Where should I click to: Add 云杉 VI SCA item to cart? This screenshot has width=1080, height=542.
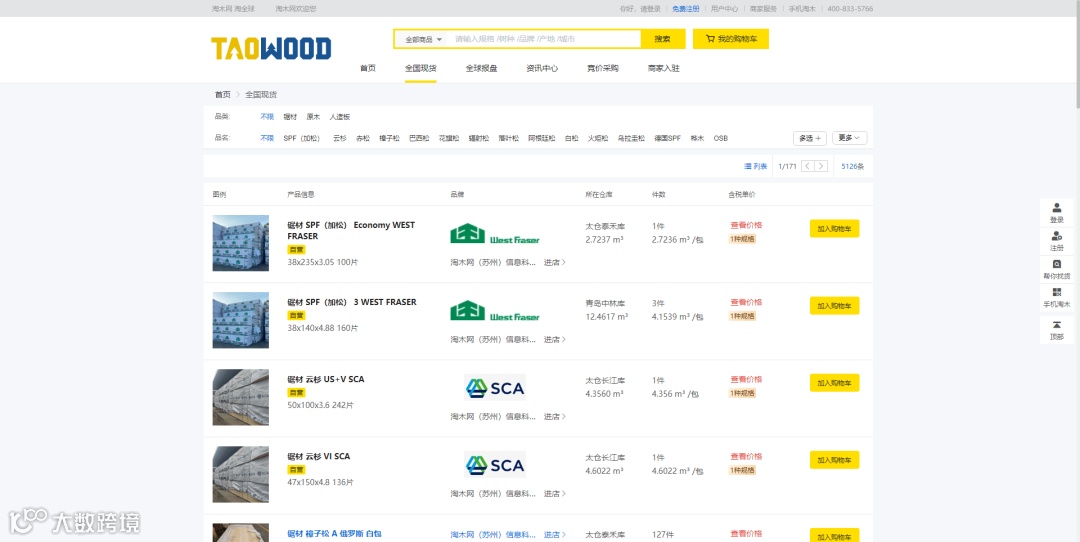834,460
